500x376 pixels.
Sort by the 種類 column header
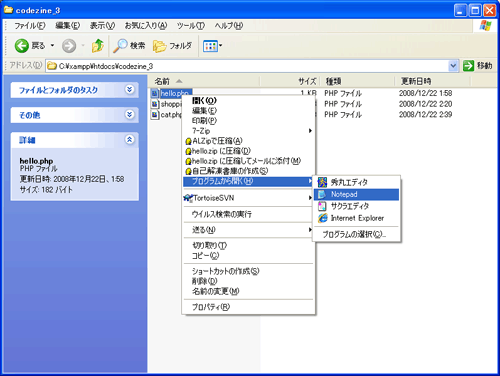click(357, 81)
